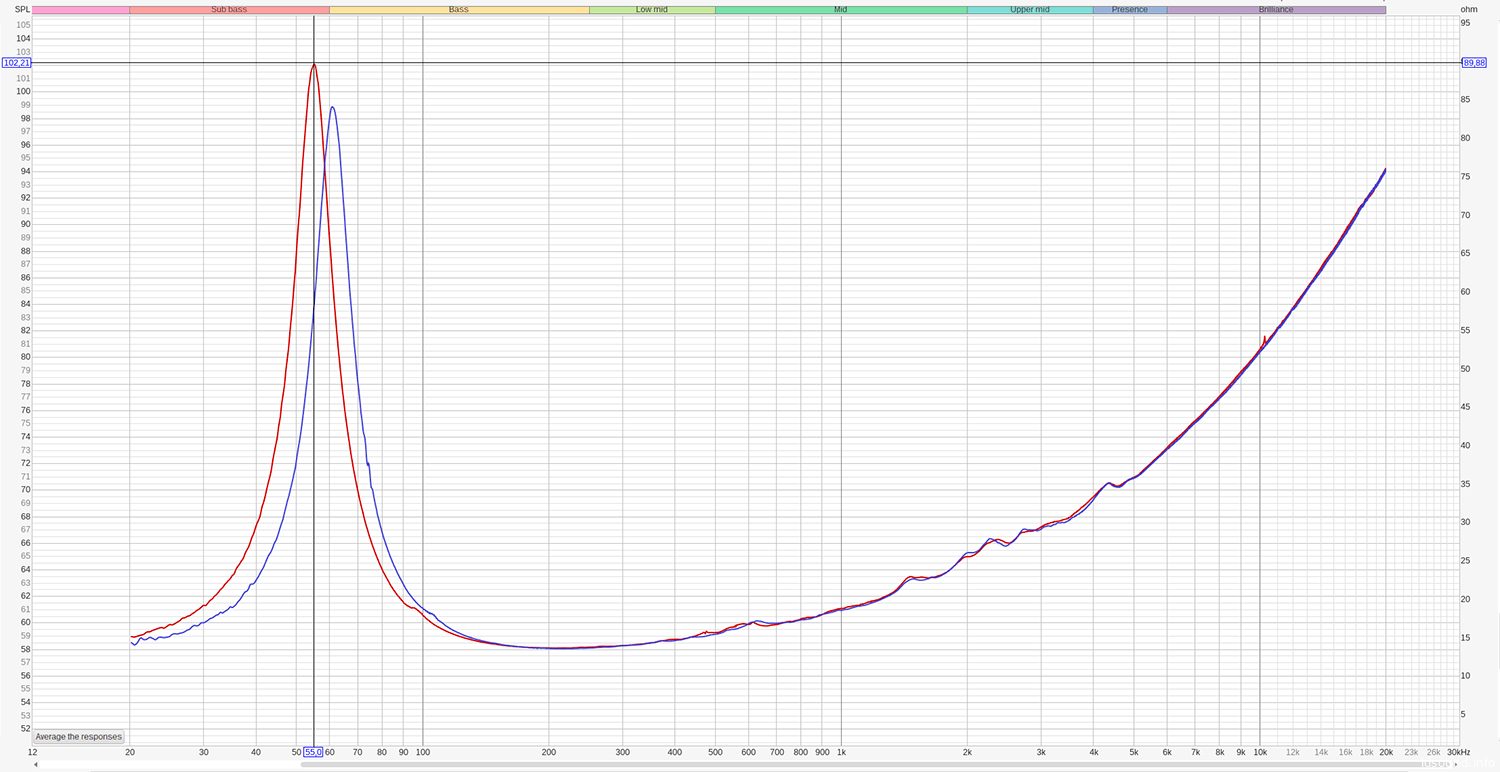Click the Mid frequency band label
Image resolution: width=1500 pixels, height=772 pixels.
tap(841, 9)
